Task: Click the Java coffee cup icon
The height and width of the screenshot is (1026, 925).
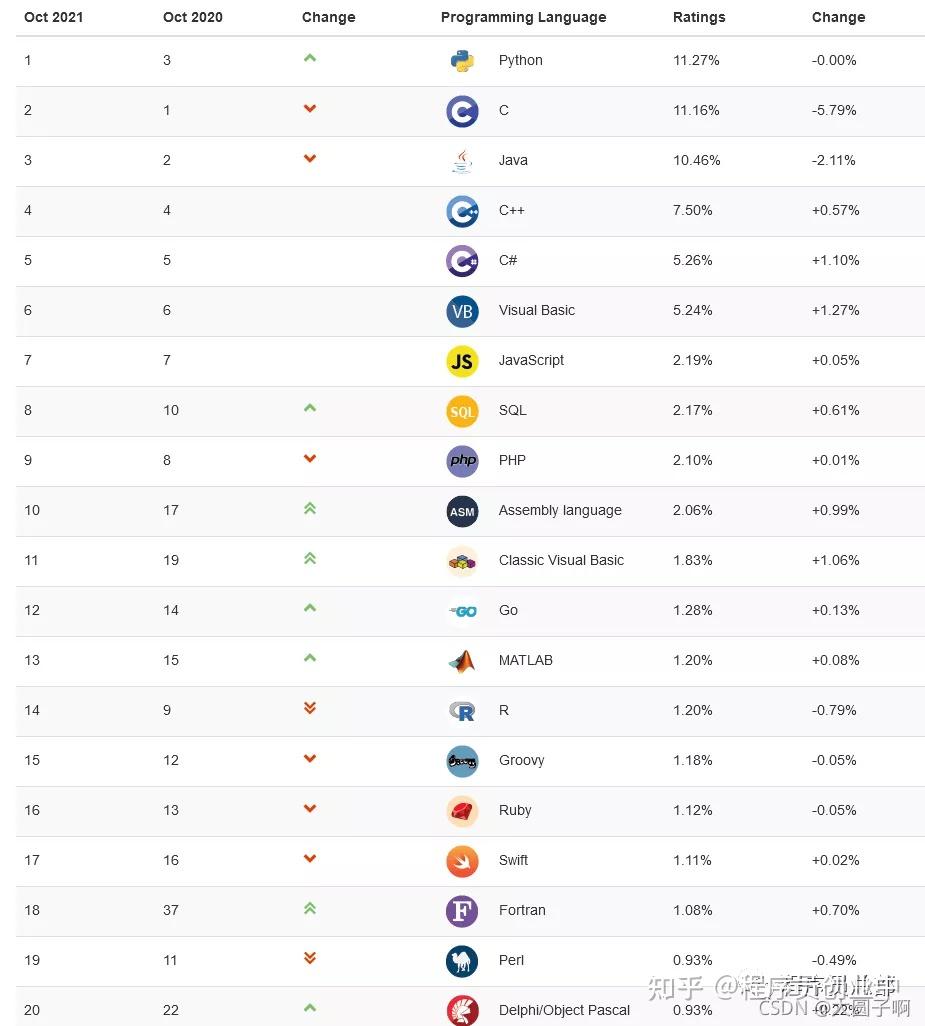Action: click(x=462, y=161)
